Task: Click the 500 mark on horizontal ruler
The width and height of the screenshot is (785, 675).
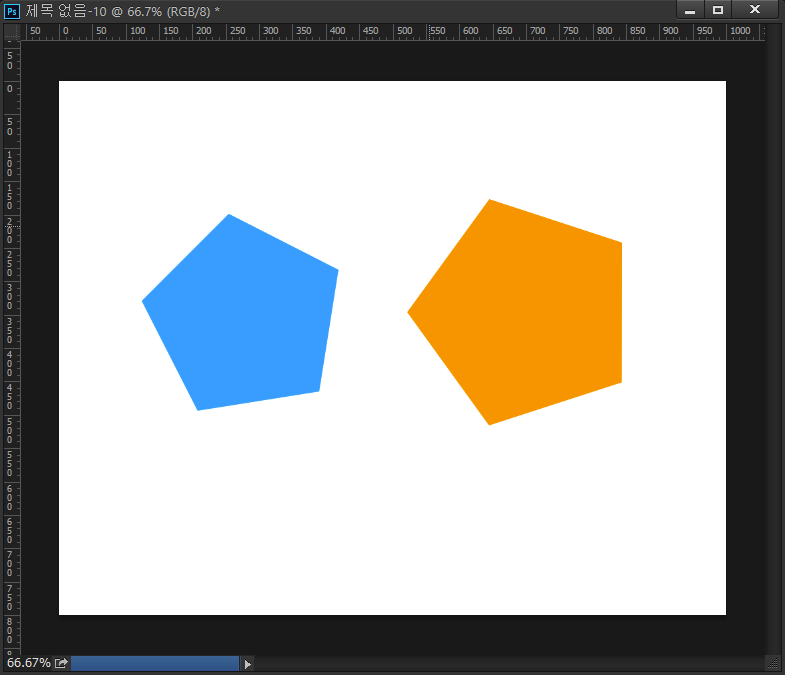Action: (x=405, y=32)
